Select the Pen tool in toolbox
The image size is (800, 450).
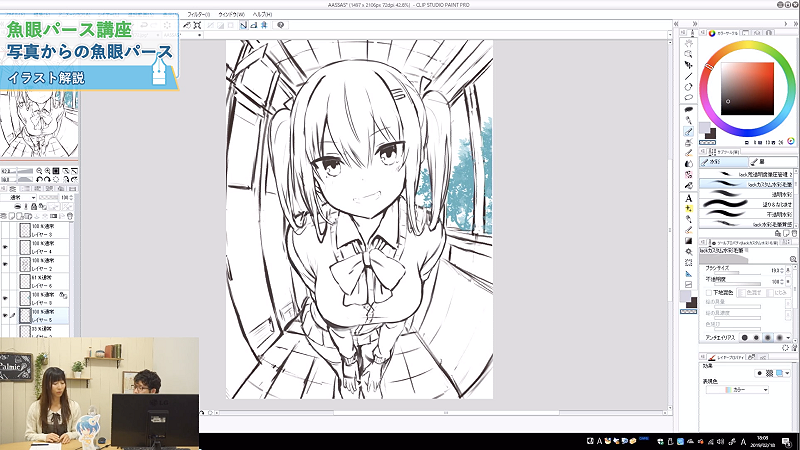click(688, 120)
